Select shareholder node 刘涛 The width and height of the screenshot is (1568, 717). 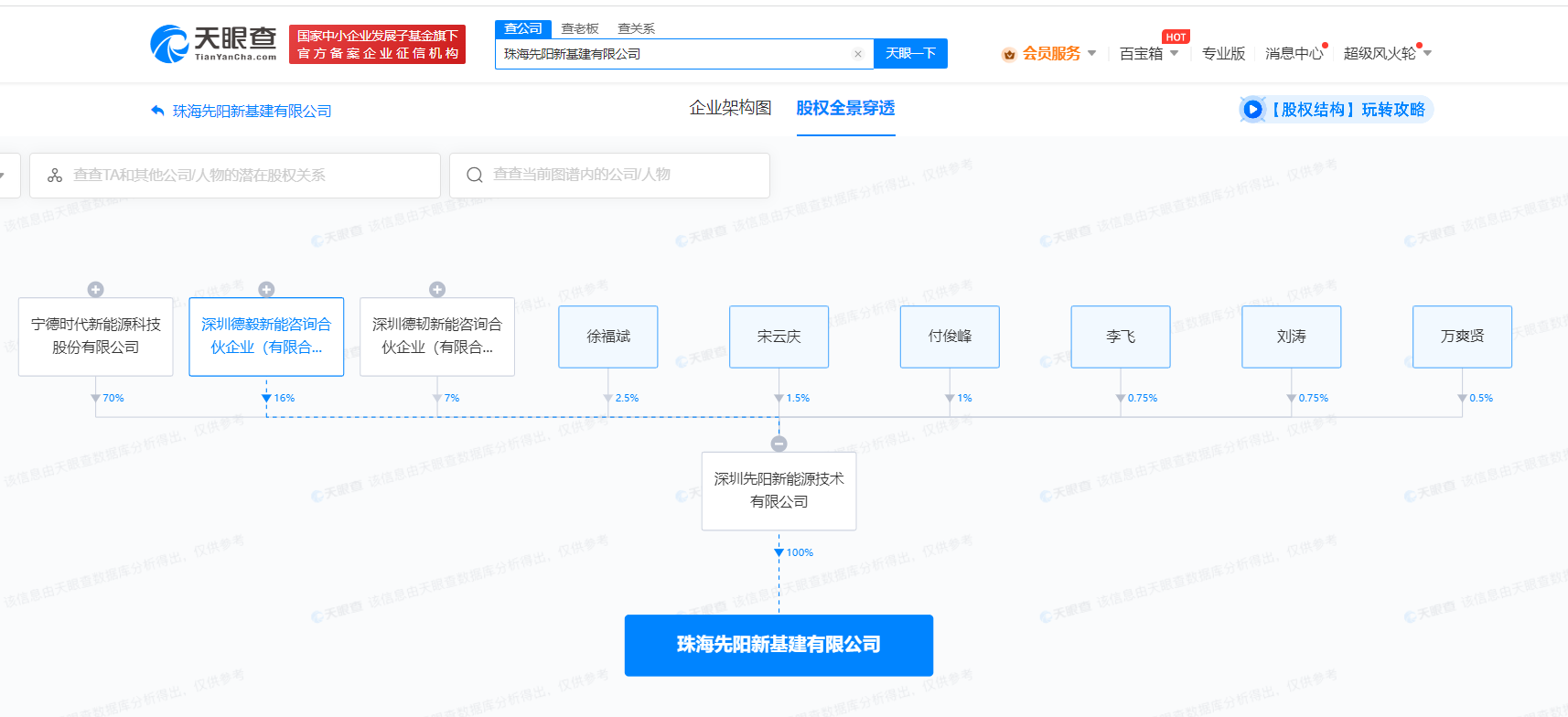[1292, 337]
